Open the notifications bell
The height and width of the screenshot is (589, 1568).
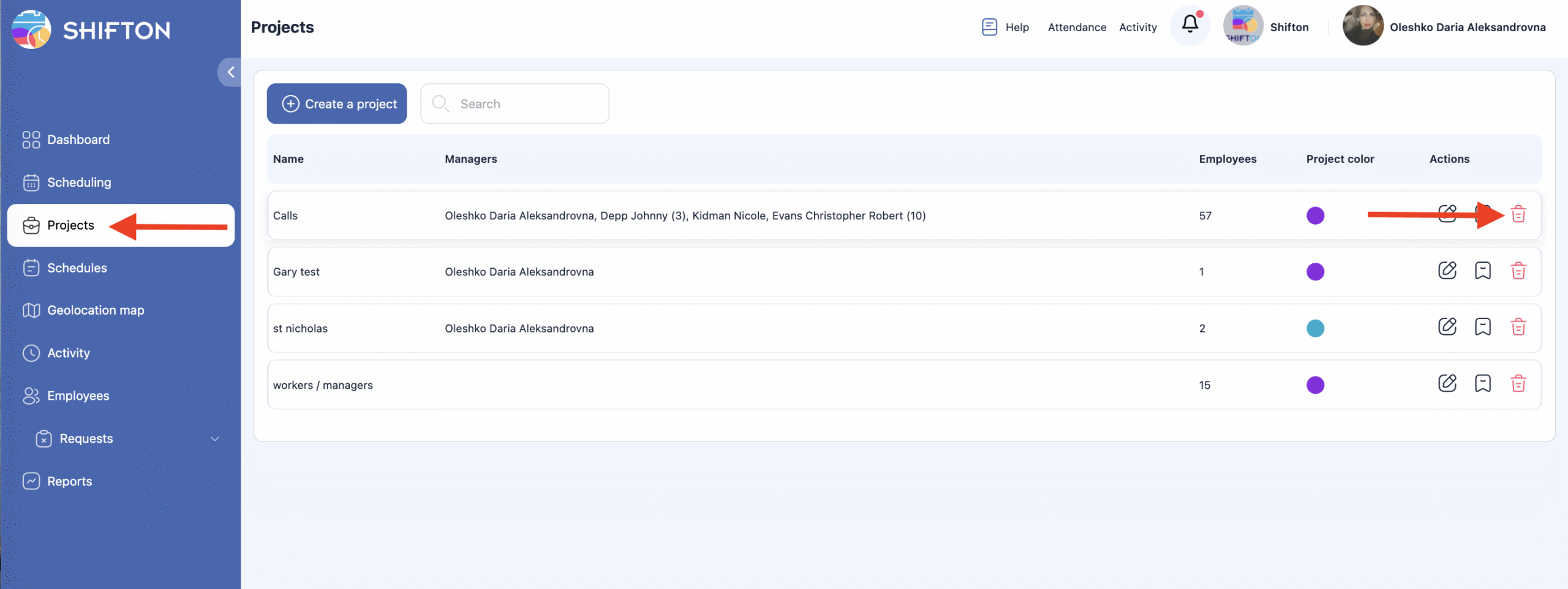tap(1189, 25)
